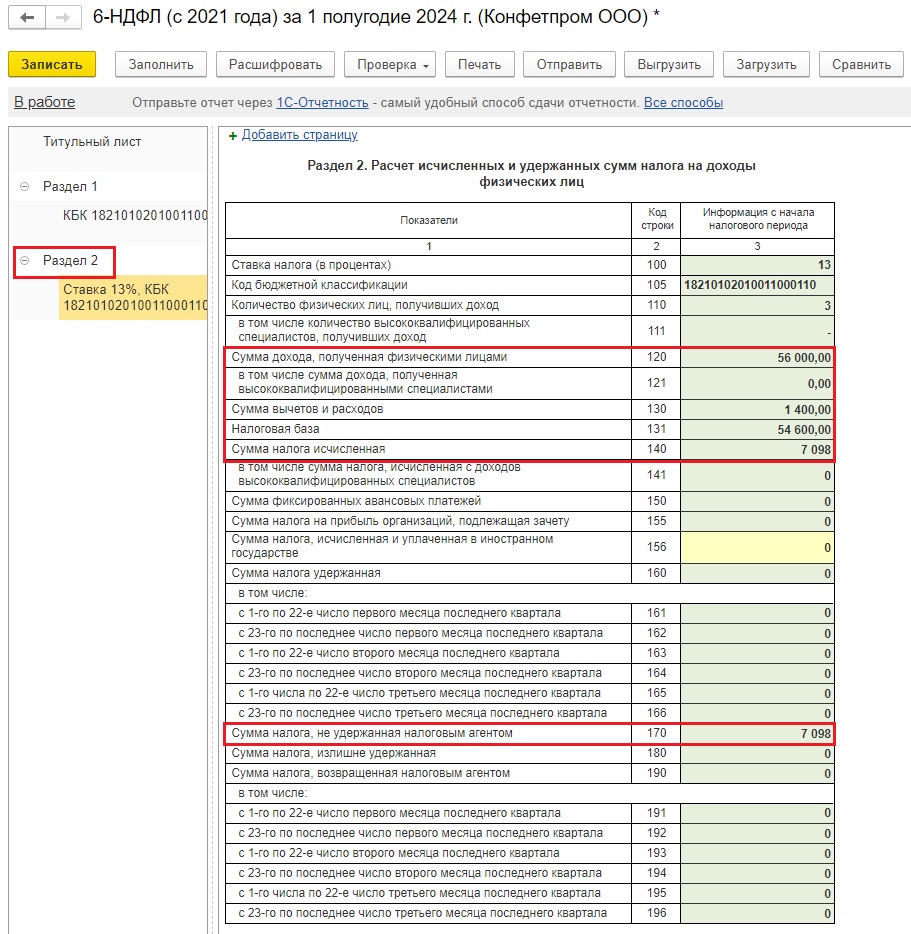Click the value field for line 180
Viewport: 911px width, 934px height.
[757, 754]
